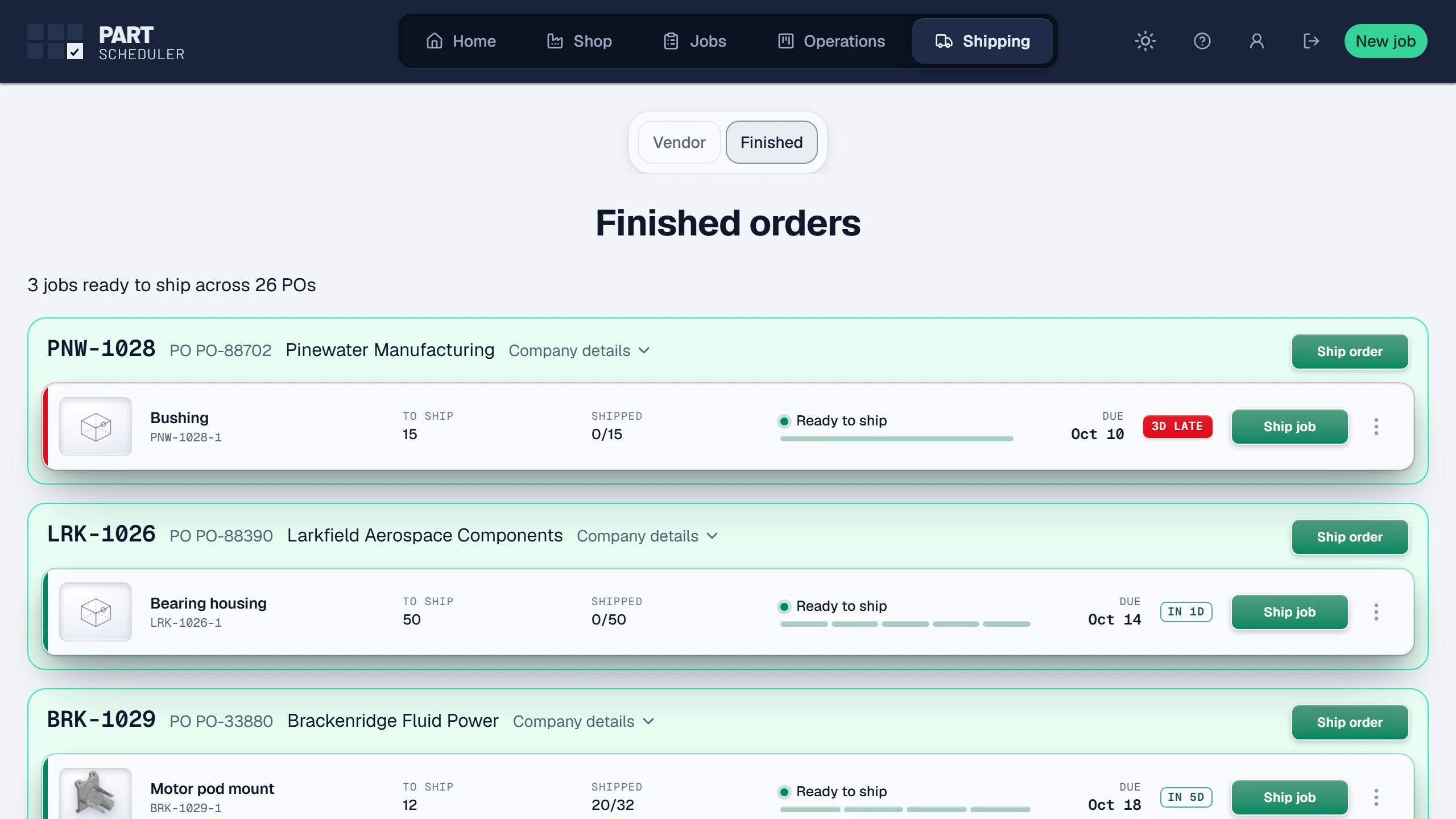The width and height of the screenshot is (1456, 819).
Task: Click the 3D LATE badge
Action: pos(1177,427)
